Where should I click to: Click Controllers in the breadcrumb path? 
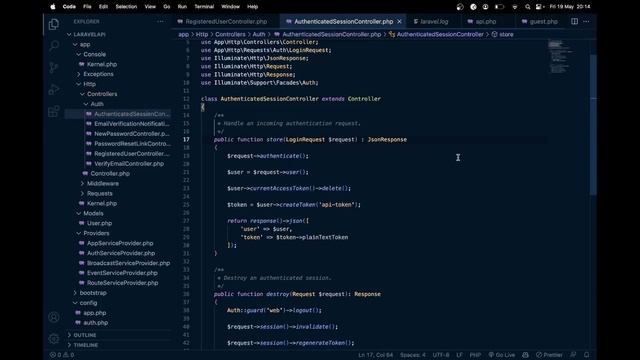coord(230,34)
